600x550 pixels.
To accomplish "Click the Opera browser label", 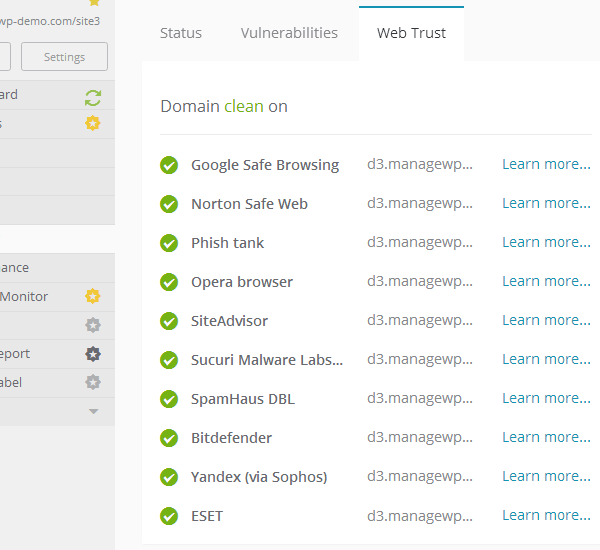I will 242,282.
